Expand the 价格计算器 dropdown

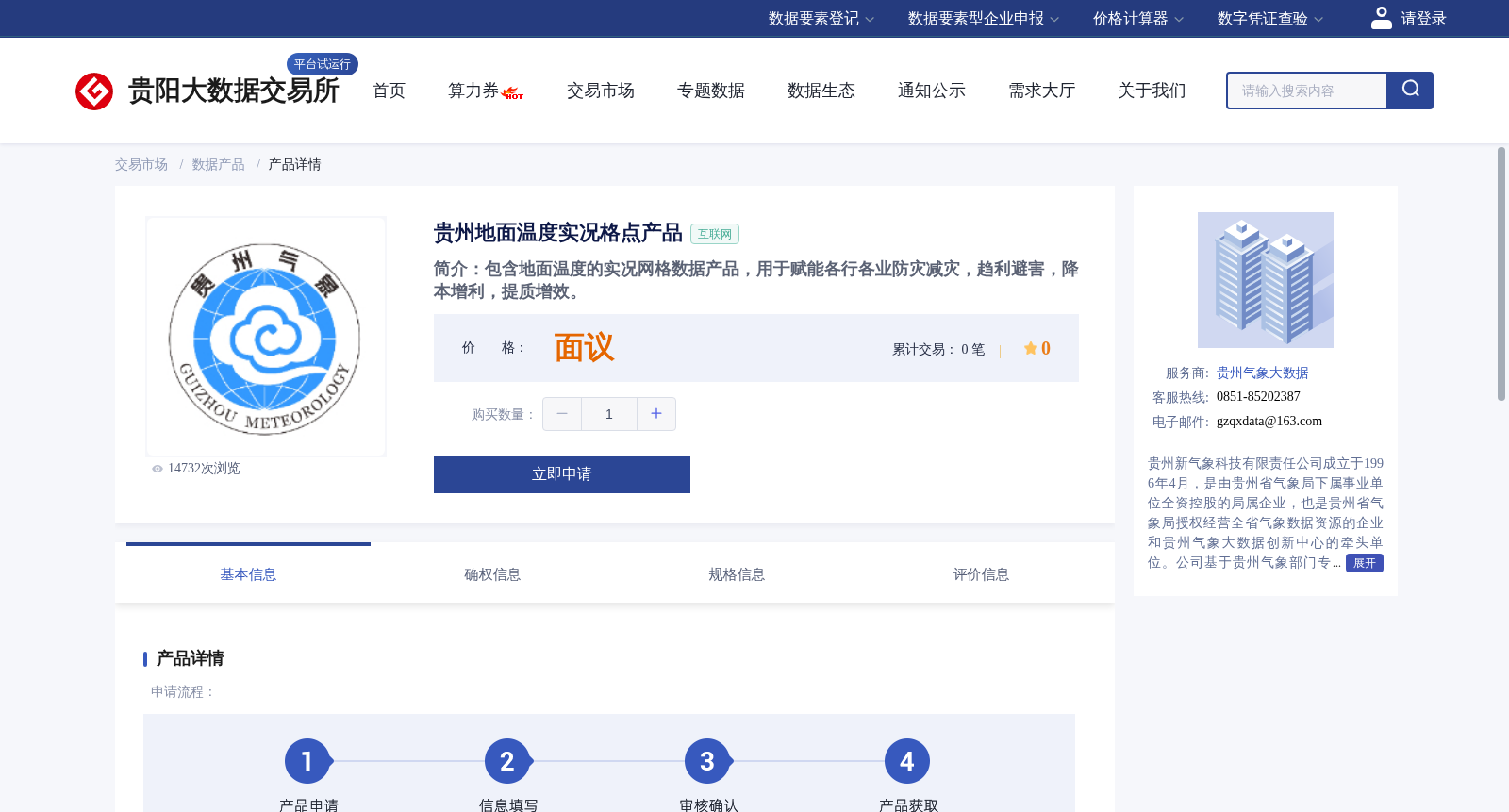click(1137, 19)
